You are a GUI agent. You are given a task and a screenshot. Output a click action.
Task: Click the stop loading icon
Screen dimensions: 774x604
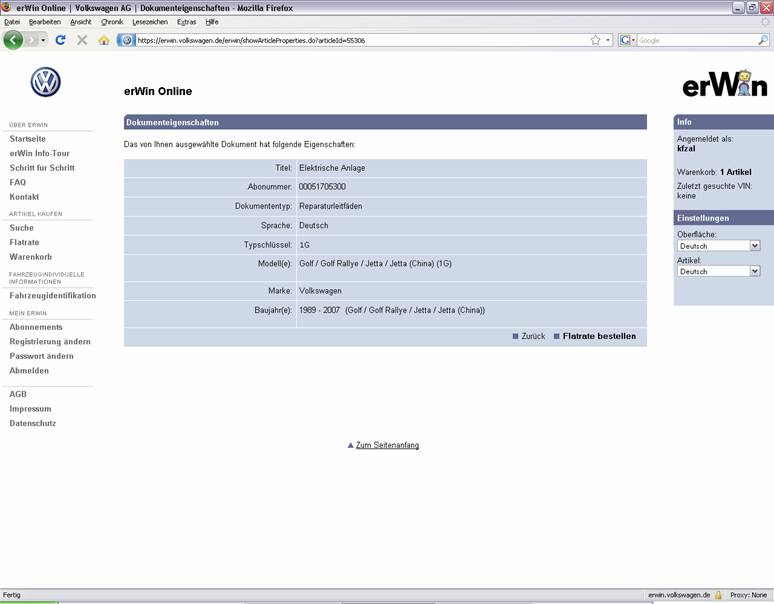(x=82, y=40)
